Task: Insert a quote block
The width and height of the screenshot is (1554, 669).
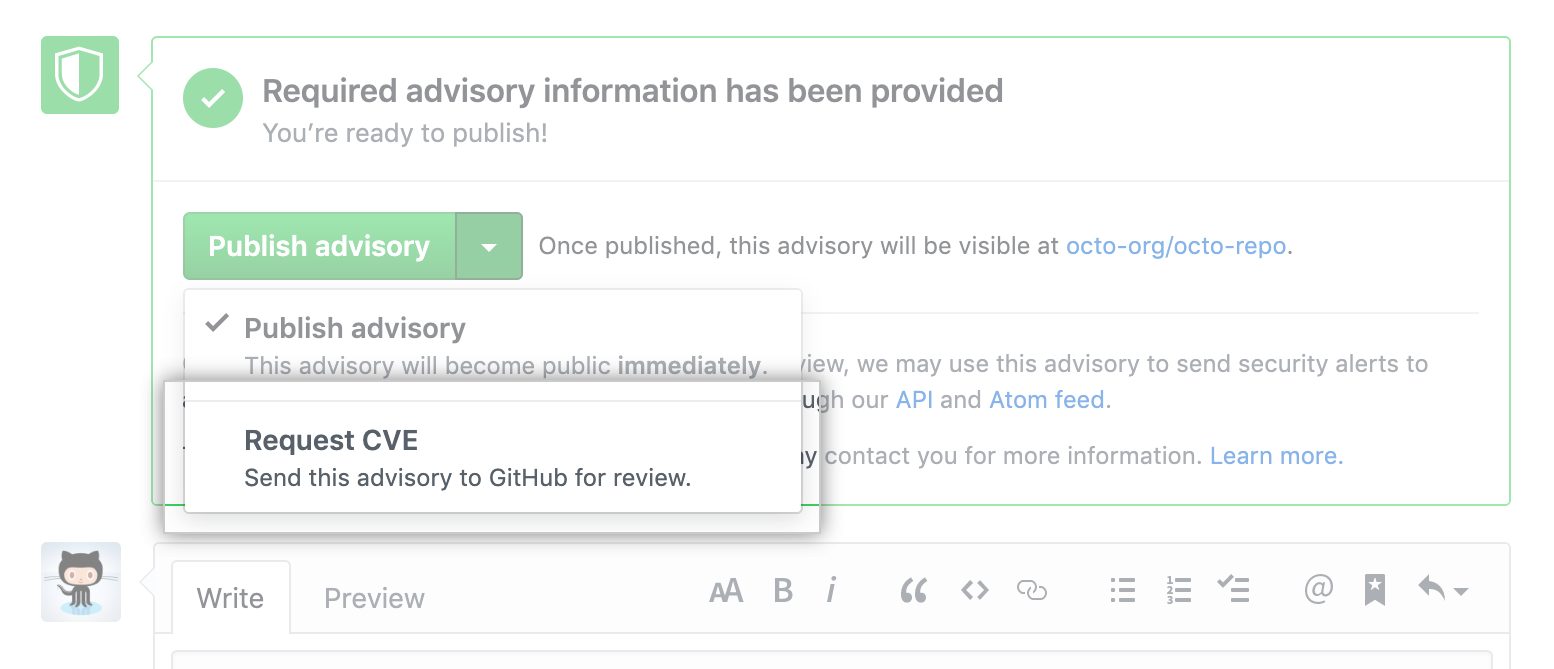Action: (x=914, y=591)
